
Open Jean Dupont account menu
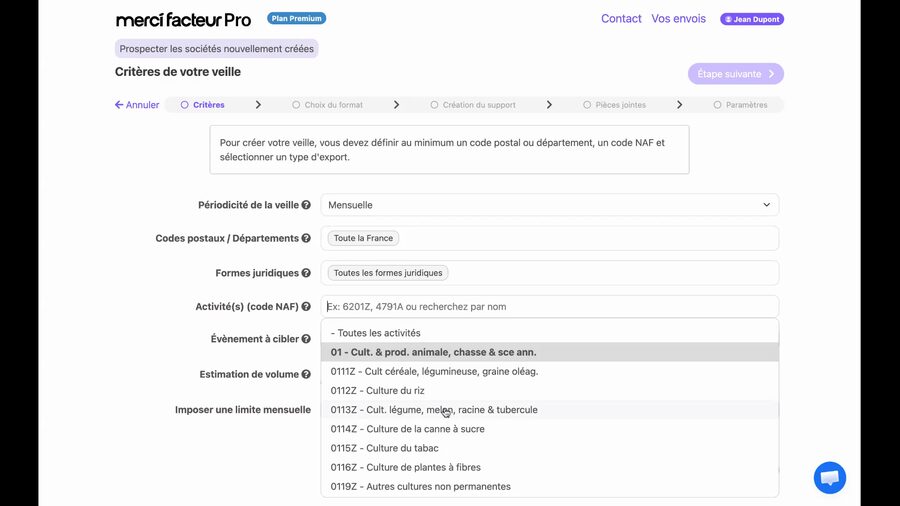751,19
